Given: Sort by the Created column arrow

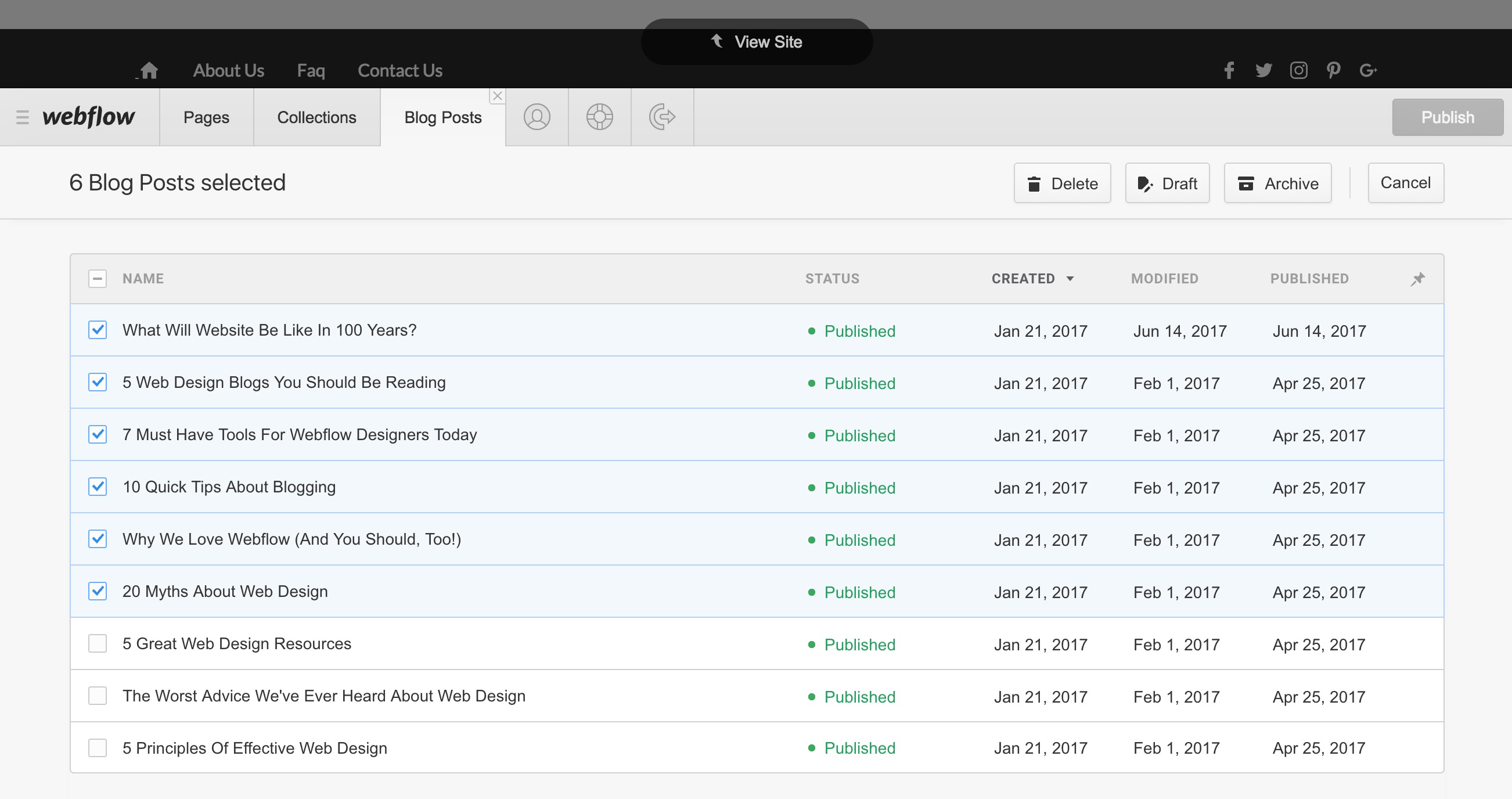Looking at the screenshot, I should click(1070, 279).
